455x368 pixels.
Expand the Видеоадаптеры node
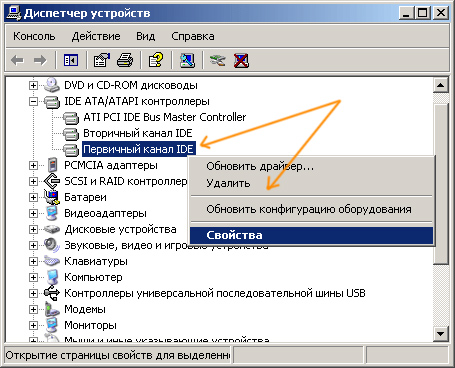pos(33,213)
